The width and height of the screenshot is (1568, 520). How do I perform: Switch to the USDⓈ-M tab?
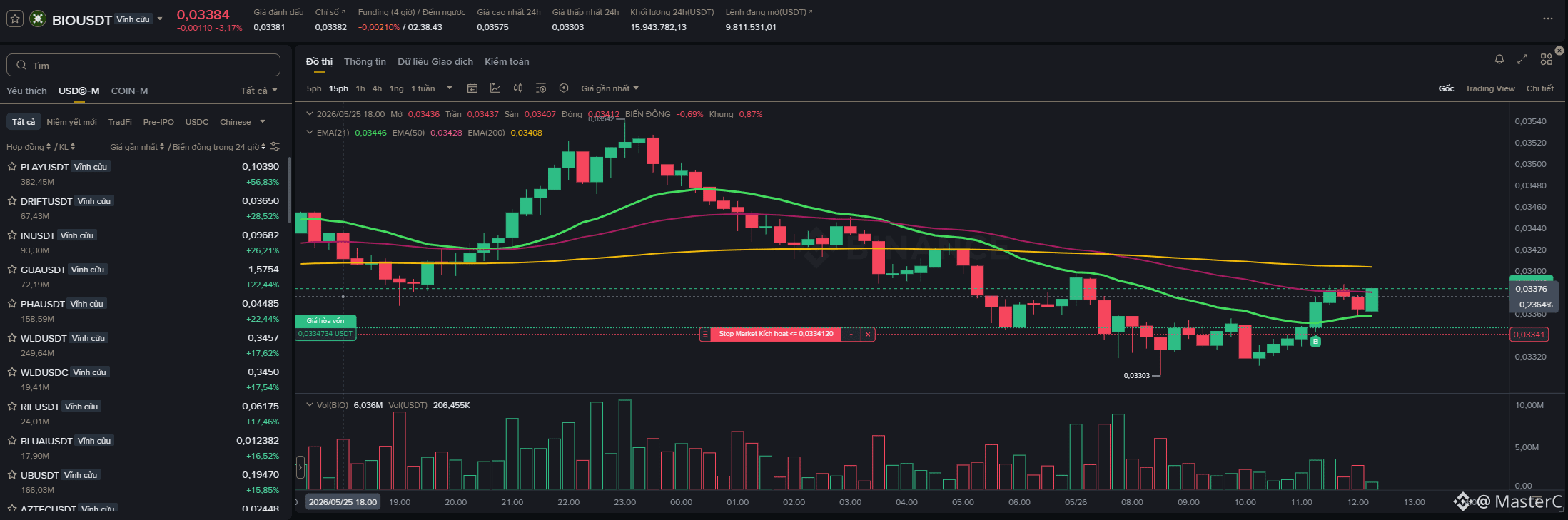[x=79, y=91]
